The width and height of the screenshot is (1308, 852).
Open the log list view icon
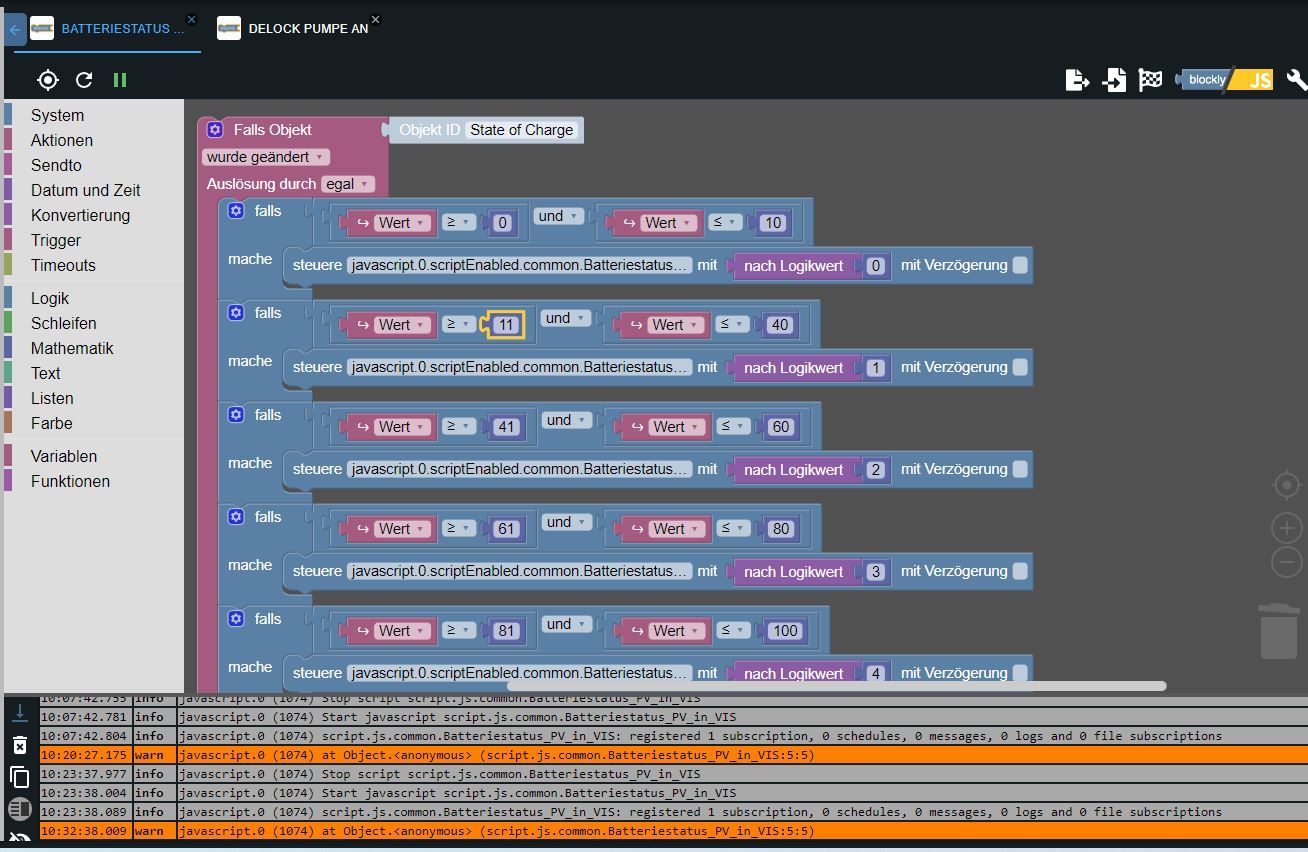point(19,809)
